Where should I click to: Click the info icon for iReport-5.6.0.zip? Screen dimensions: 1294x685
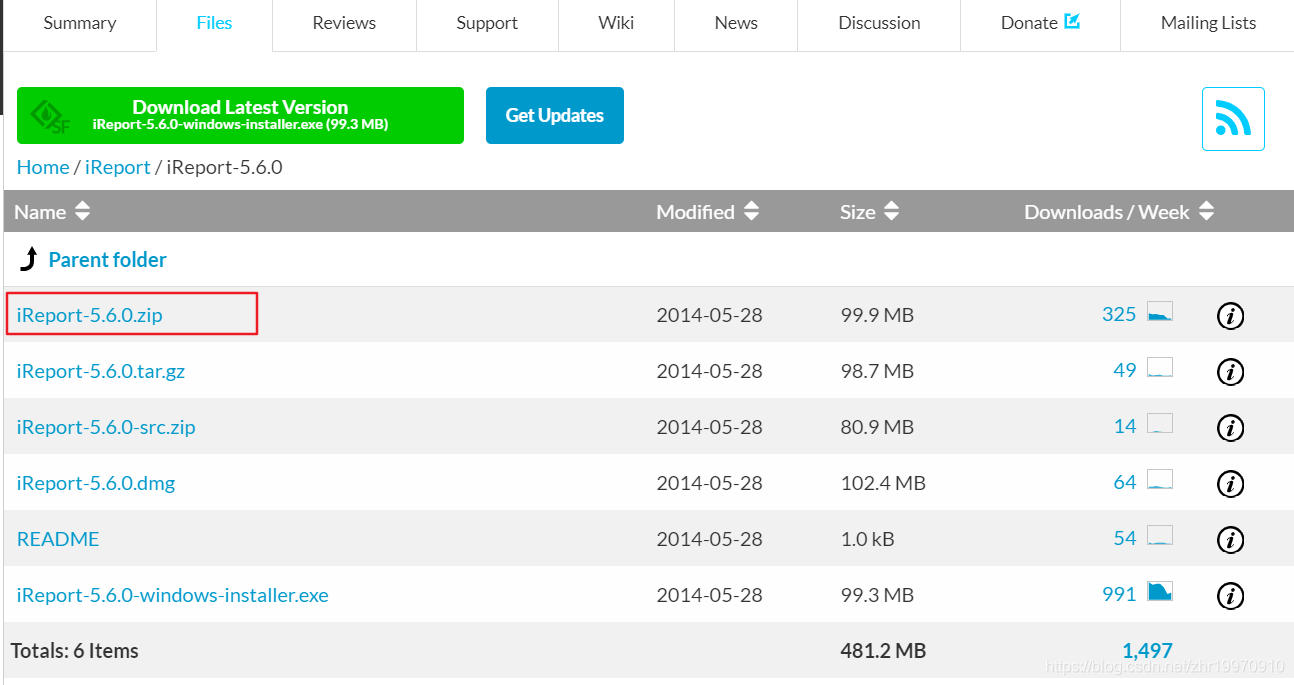click(x=1230, y=316)
